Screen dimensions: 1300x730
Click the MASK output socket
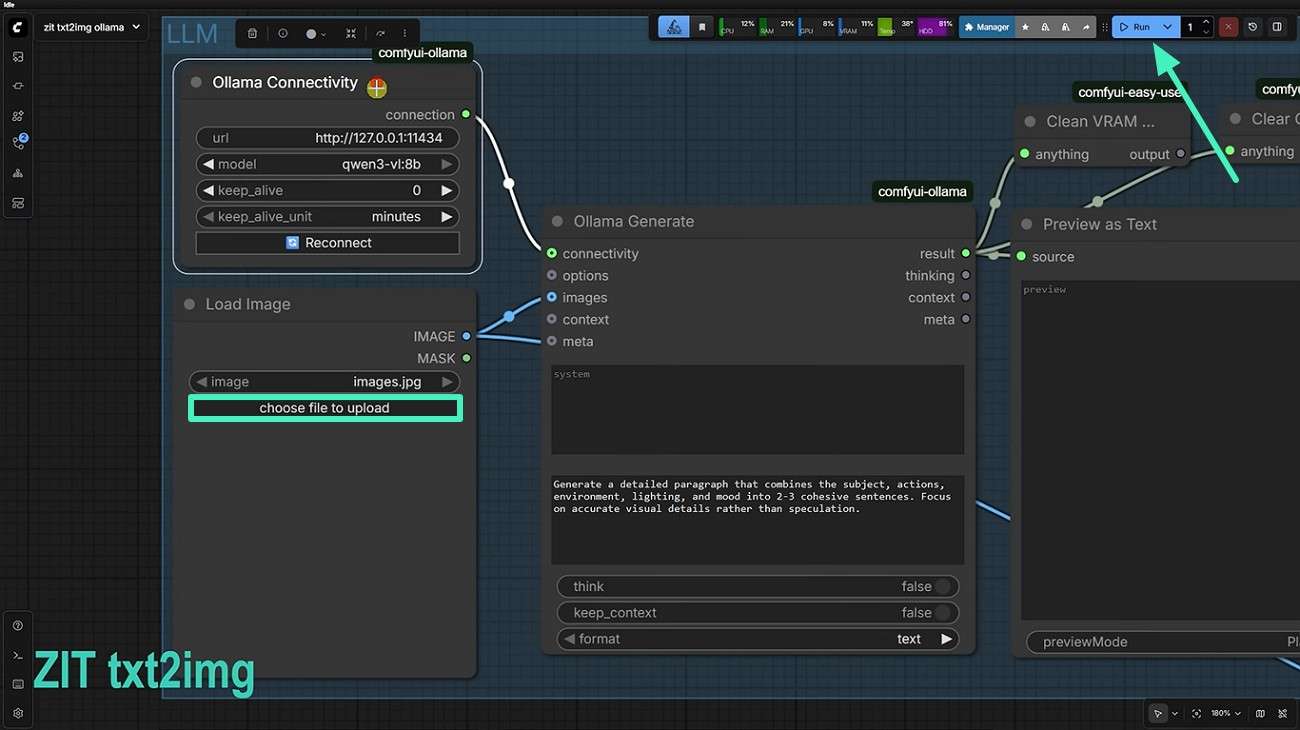[466, 358]
